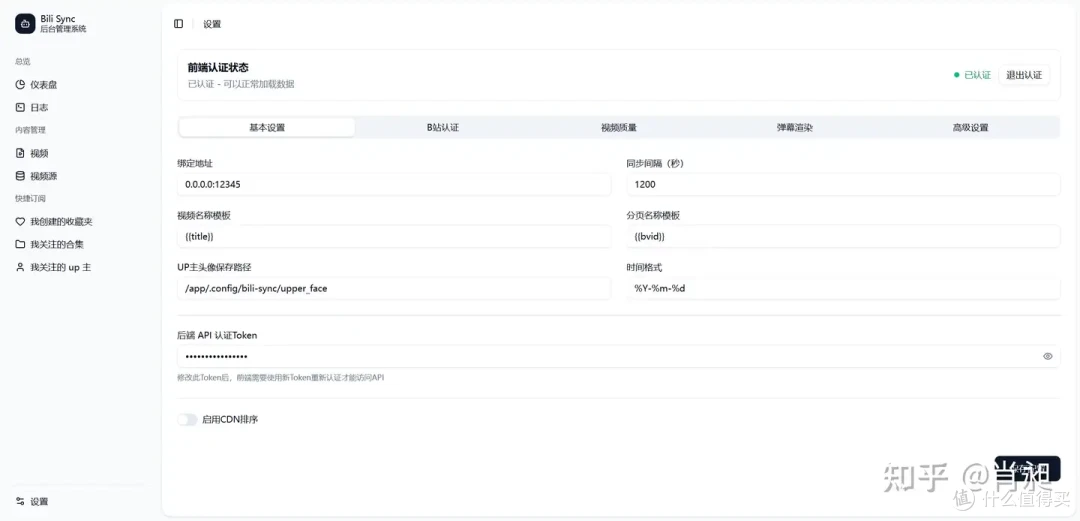Viewport: 1080px width, 521px height.
Task: Select the 弹幕渲染 tab
Action: click(794, 127)
